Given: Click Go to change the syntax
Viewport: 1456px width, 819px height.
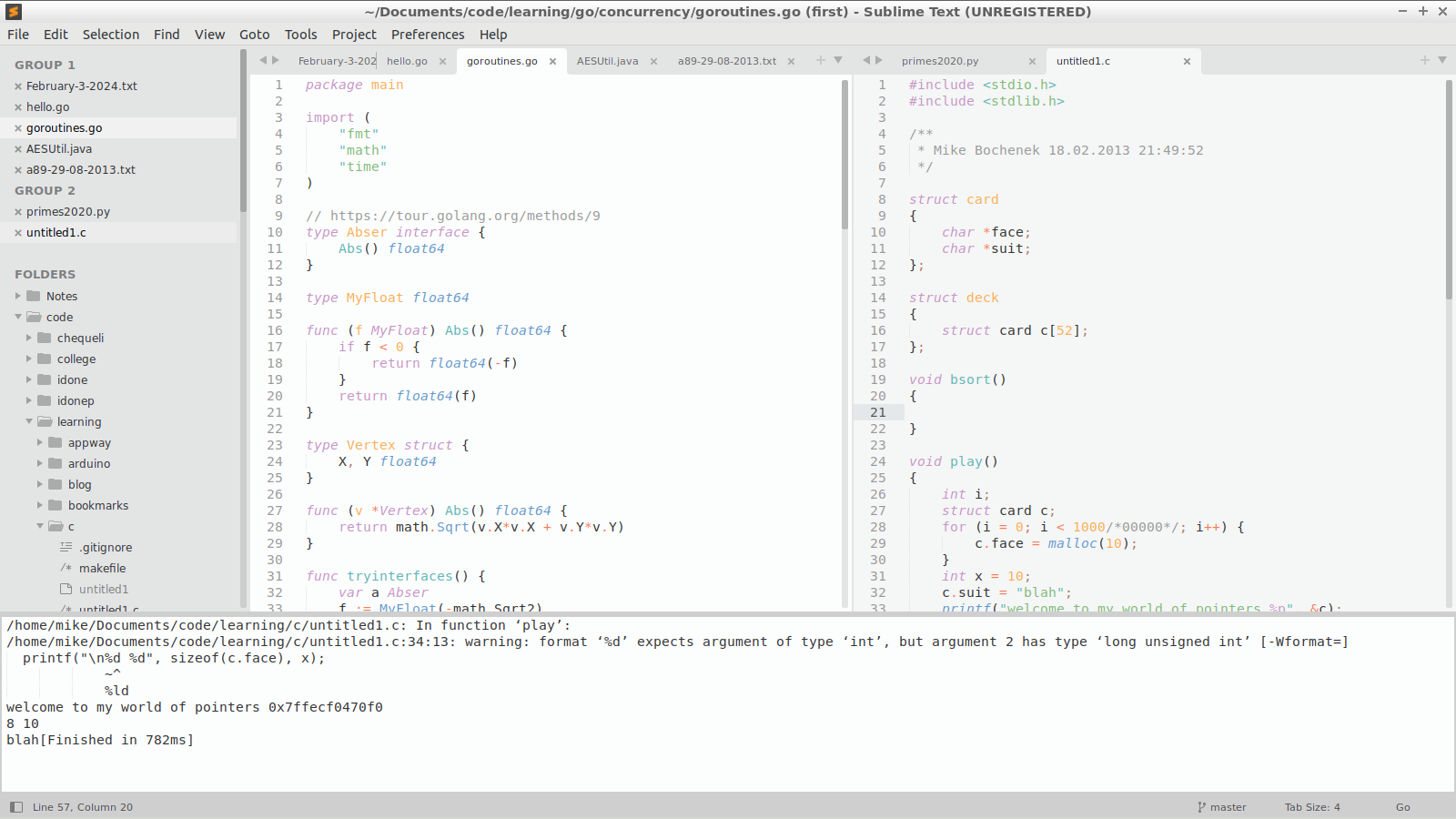Looking at the screenshot, I should click(1402, 806).
